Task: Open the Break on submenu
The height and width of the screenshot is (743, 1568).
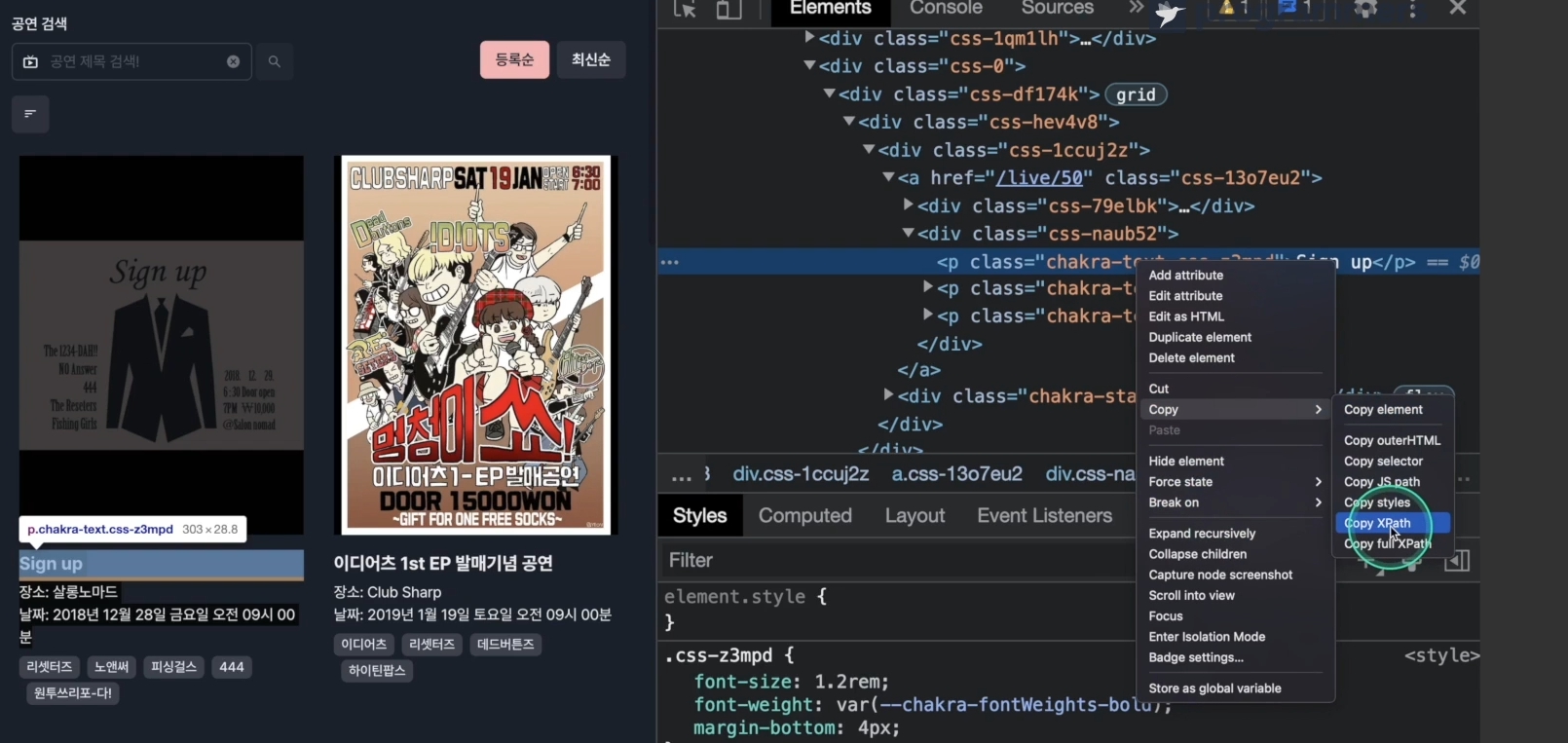Action: coord(1237,502)
